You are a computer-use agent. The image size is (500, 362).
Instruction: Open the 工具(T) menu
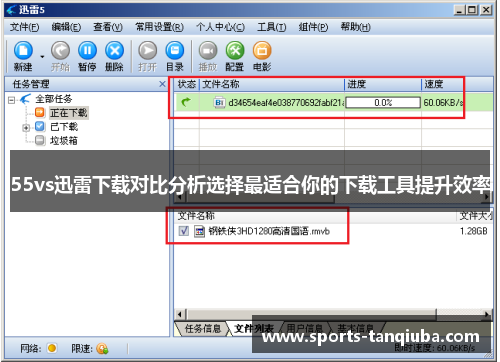click(271, 27)
